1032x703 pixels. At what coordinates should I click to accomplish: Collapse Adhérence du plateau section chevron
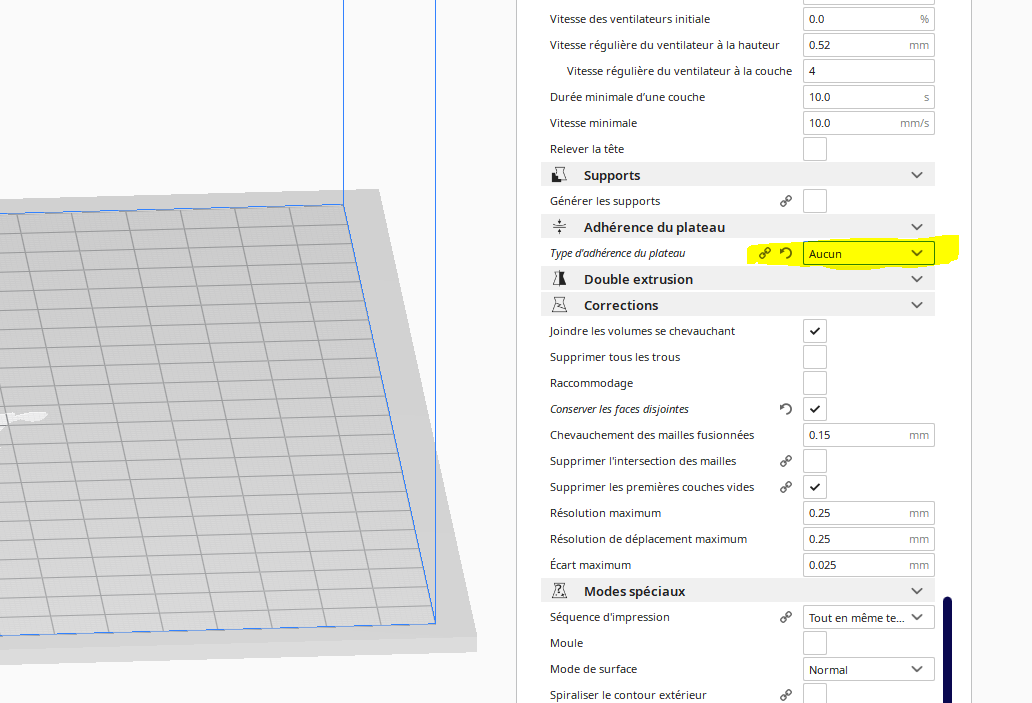[917, 227]
